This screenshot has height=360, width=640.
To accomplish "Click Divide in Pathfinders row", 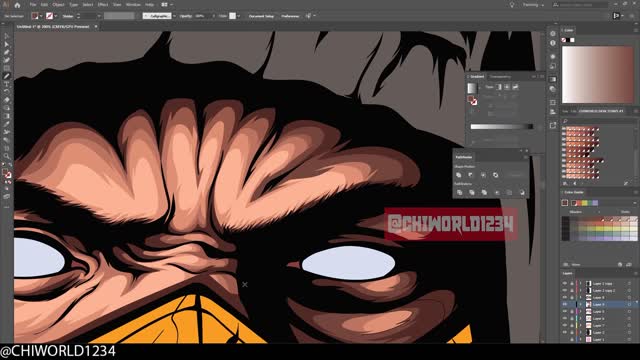I will click(x=460, y=192).
